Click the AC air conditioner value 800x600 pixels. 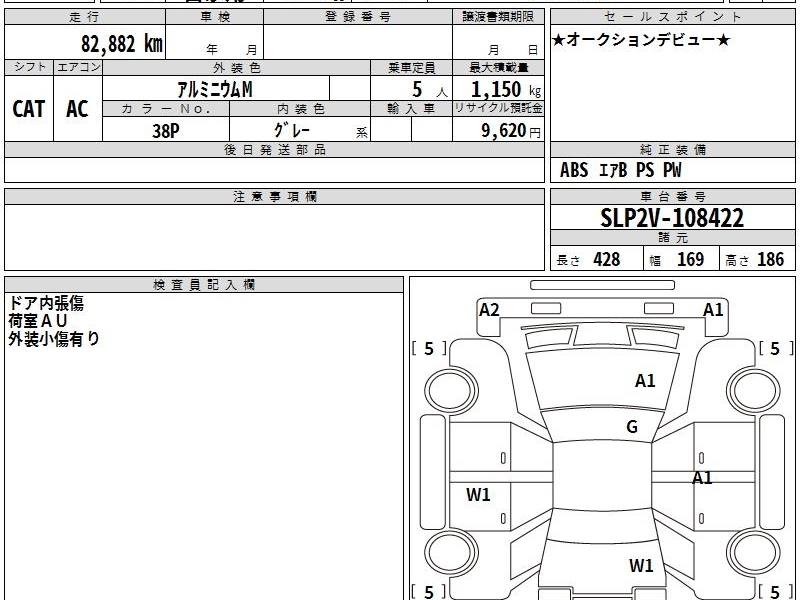(78, 109)
